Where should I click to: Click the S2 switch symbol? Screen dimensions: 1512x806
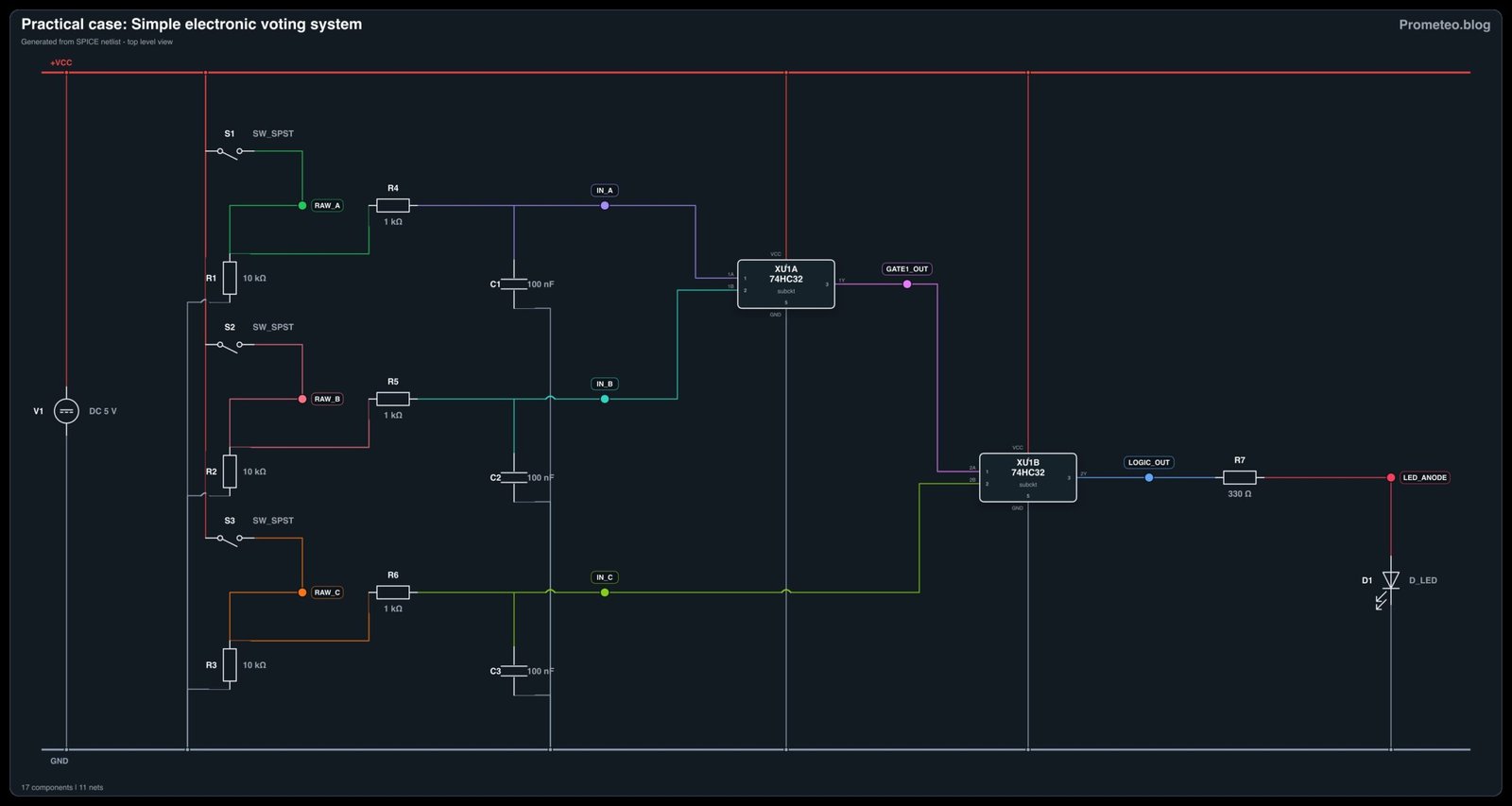230,345
